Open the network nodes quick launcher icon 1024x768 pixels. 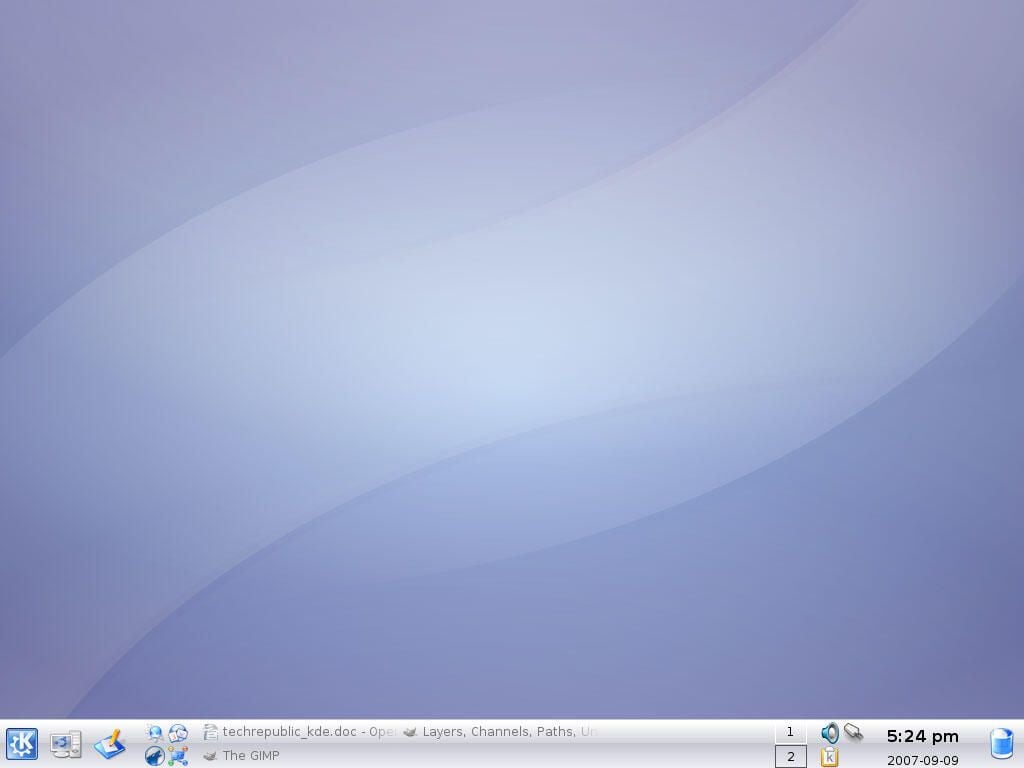click(178, 756)
